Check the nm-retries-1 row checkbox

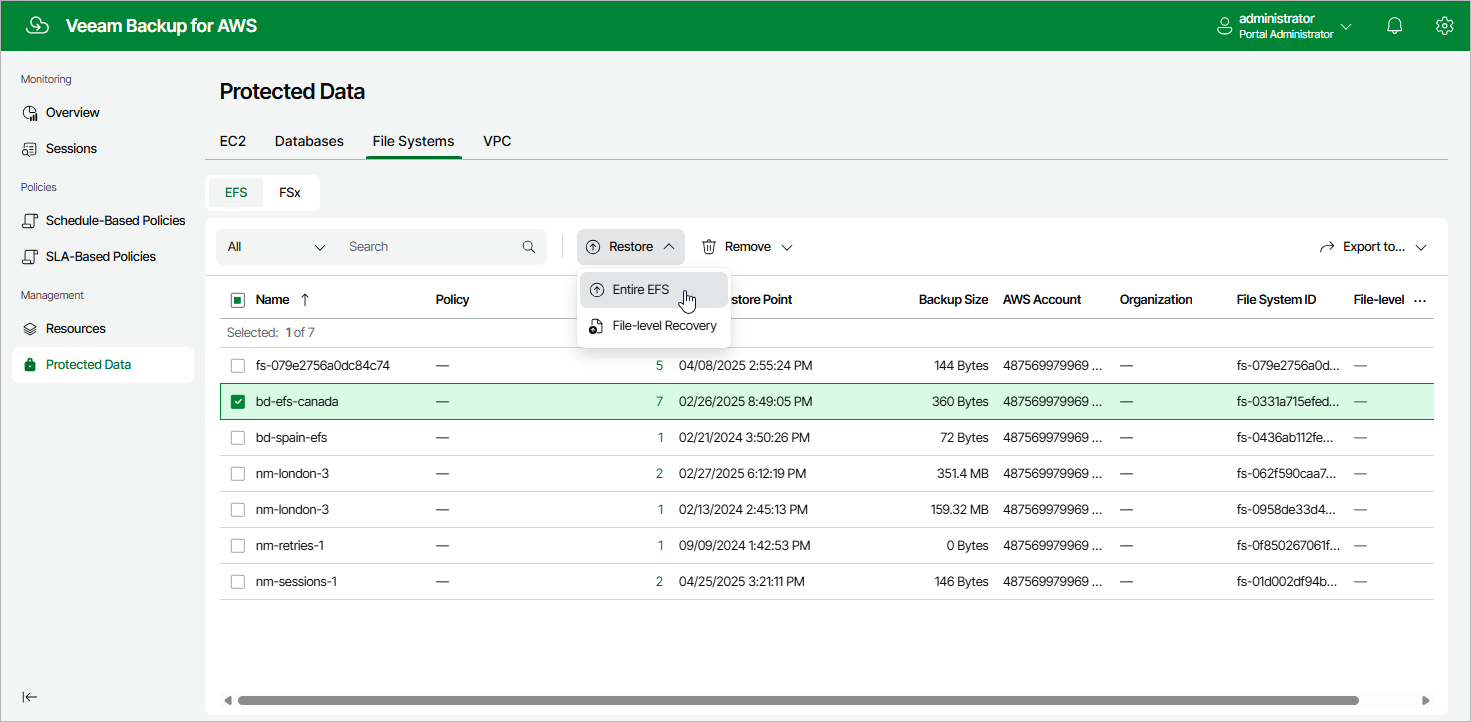click(x=238, y=546)
